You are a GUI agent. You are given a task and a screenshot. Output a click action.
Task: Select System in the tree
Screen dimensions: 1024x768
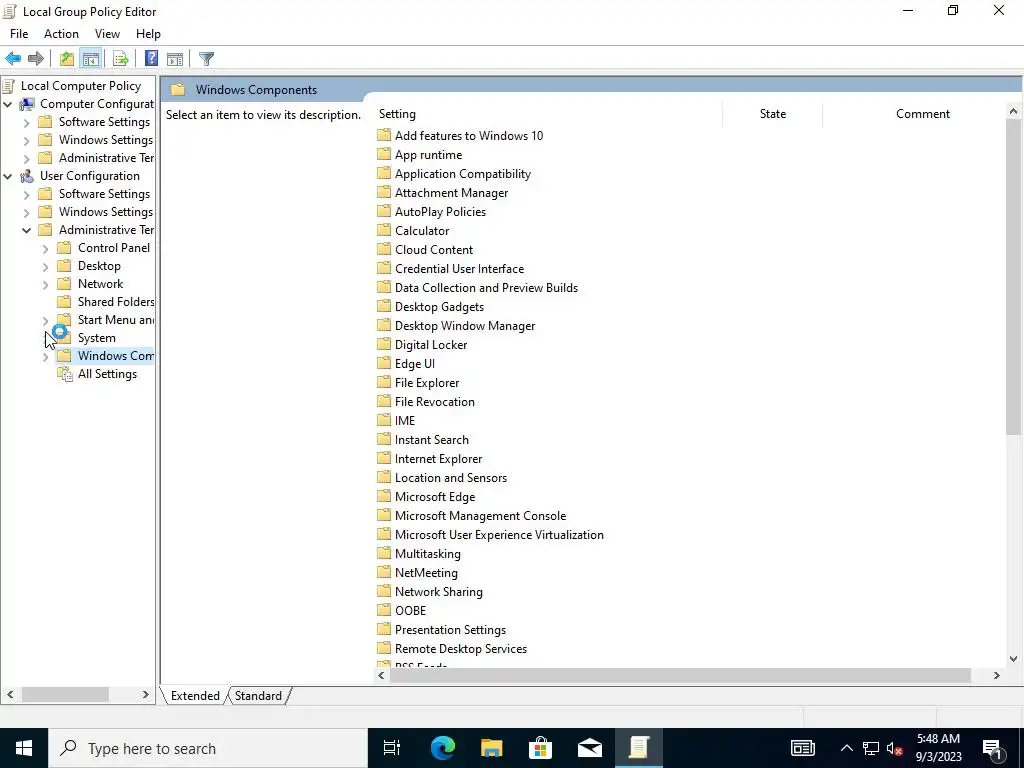pos(97,338)
